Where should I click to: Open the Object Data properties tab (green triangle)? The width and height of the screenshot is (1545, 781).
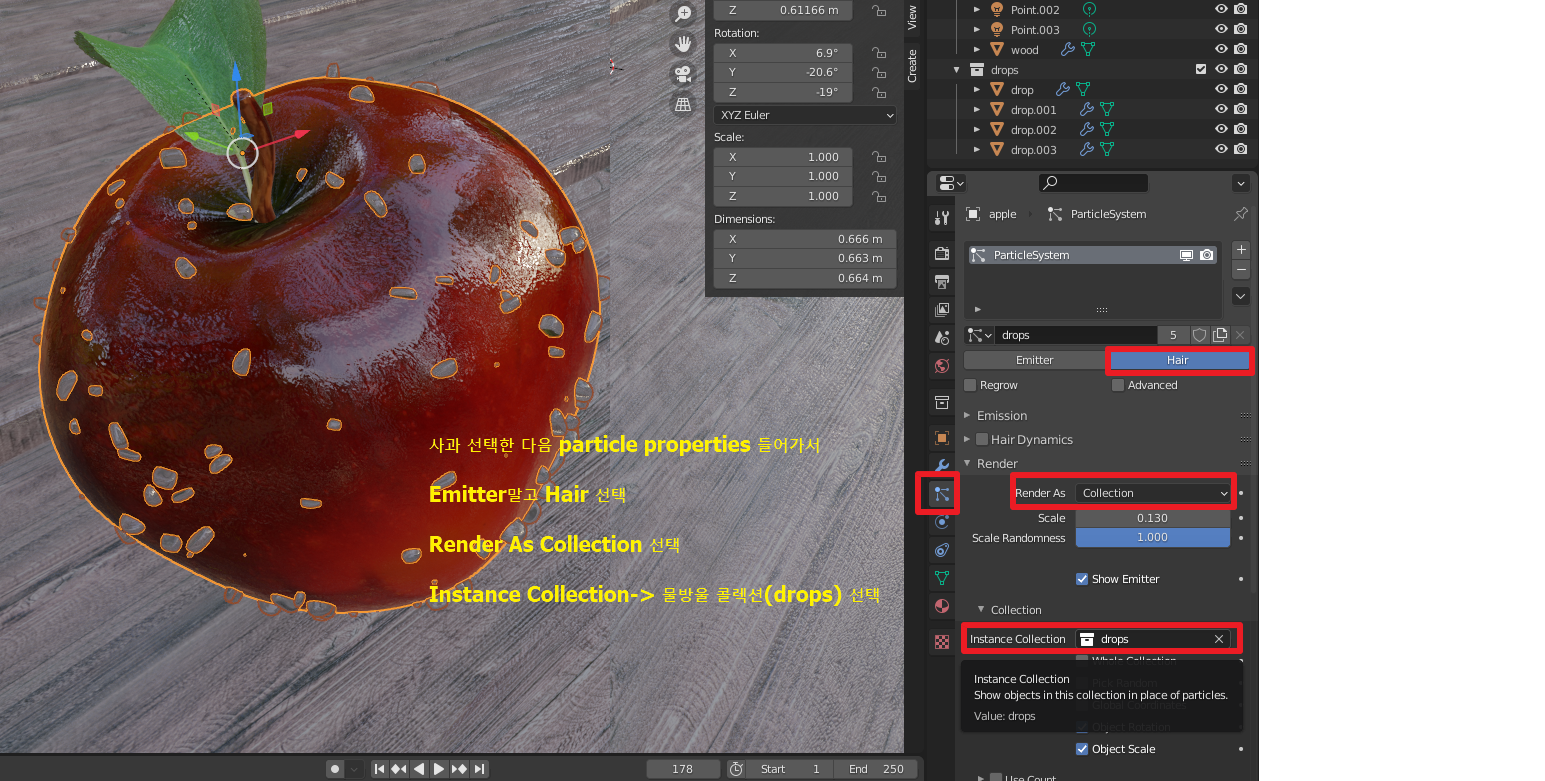(x=941, y=578)
